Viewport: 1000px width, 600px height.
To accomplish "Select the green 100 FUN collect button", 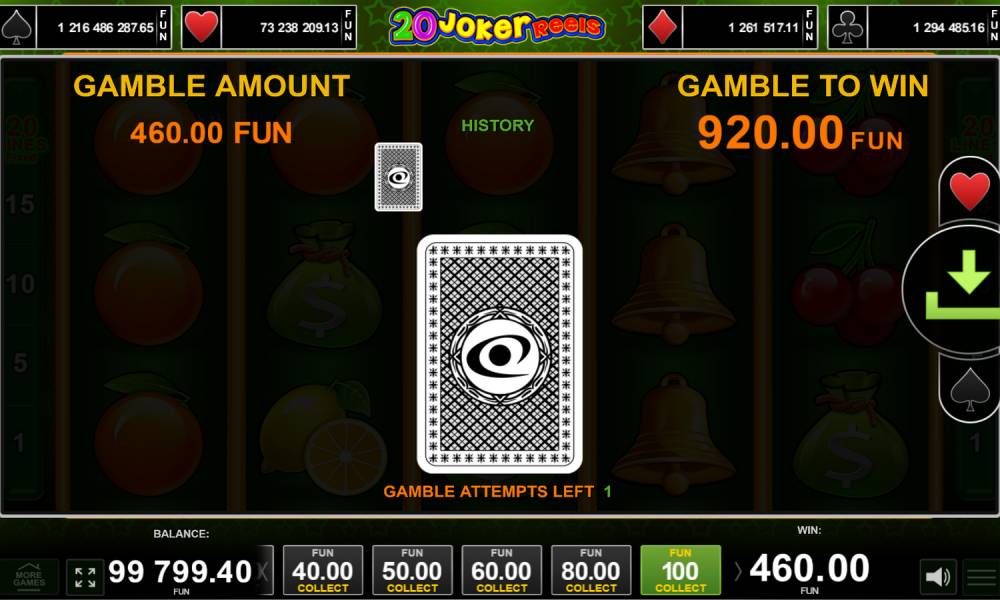I will click(680, 570).
